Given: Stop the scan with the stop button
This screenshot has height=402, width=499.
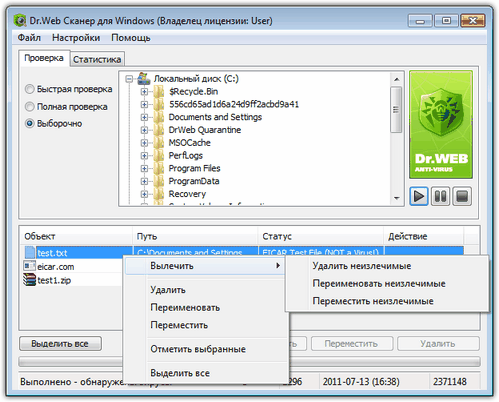Looking at the screenshot, I should click(x=462, y=196).
